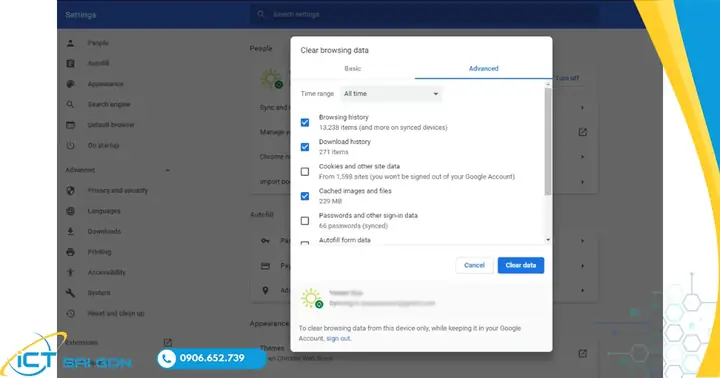
Task: Click the sun avatar in dialog account area
Action: (312, 299)
